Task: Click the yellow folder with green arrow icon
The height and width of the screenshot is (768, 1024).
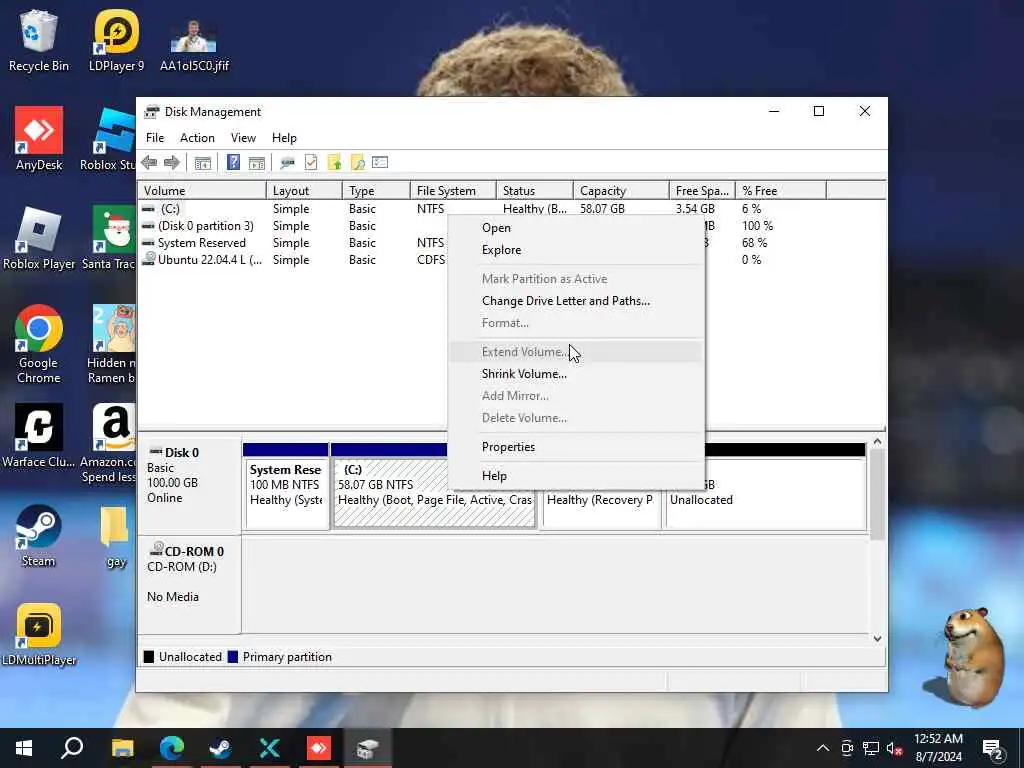Action: coord(334,163)
